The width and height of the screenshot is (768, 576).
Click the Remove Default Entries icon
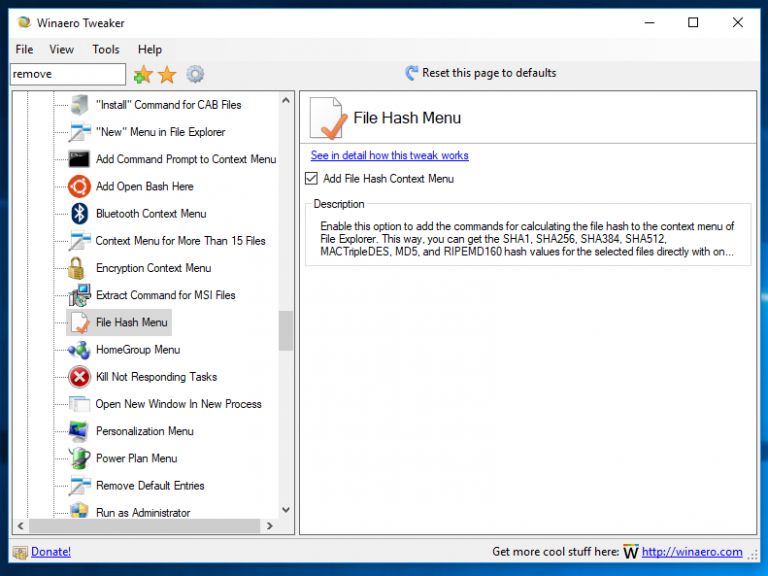tap(79, 485)
